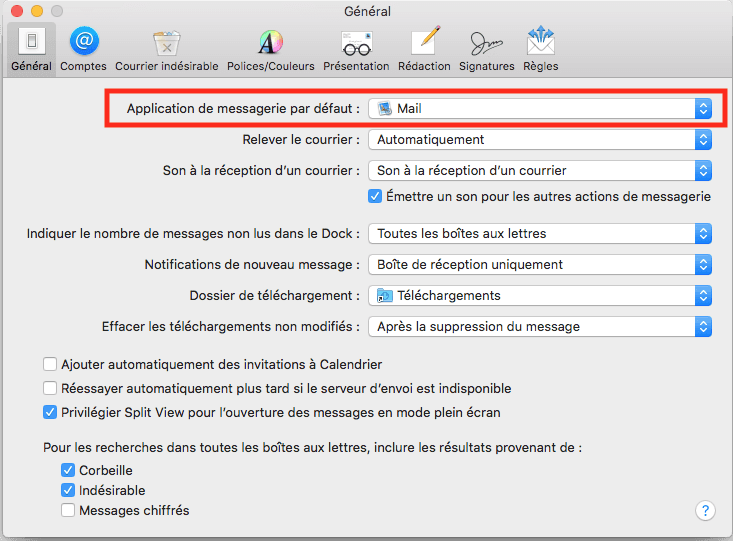Toggle Émettre un son pour autres actions

tap(375, 196)
